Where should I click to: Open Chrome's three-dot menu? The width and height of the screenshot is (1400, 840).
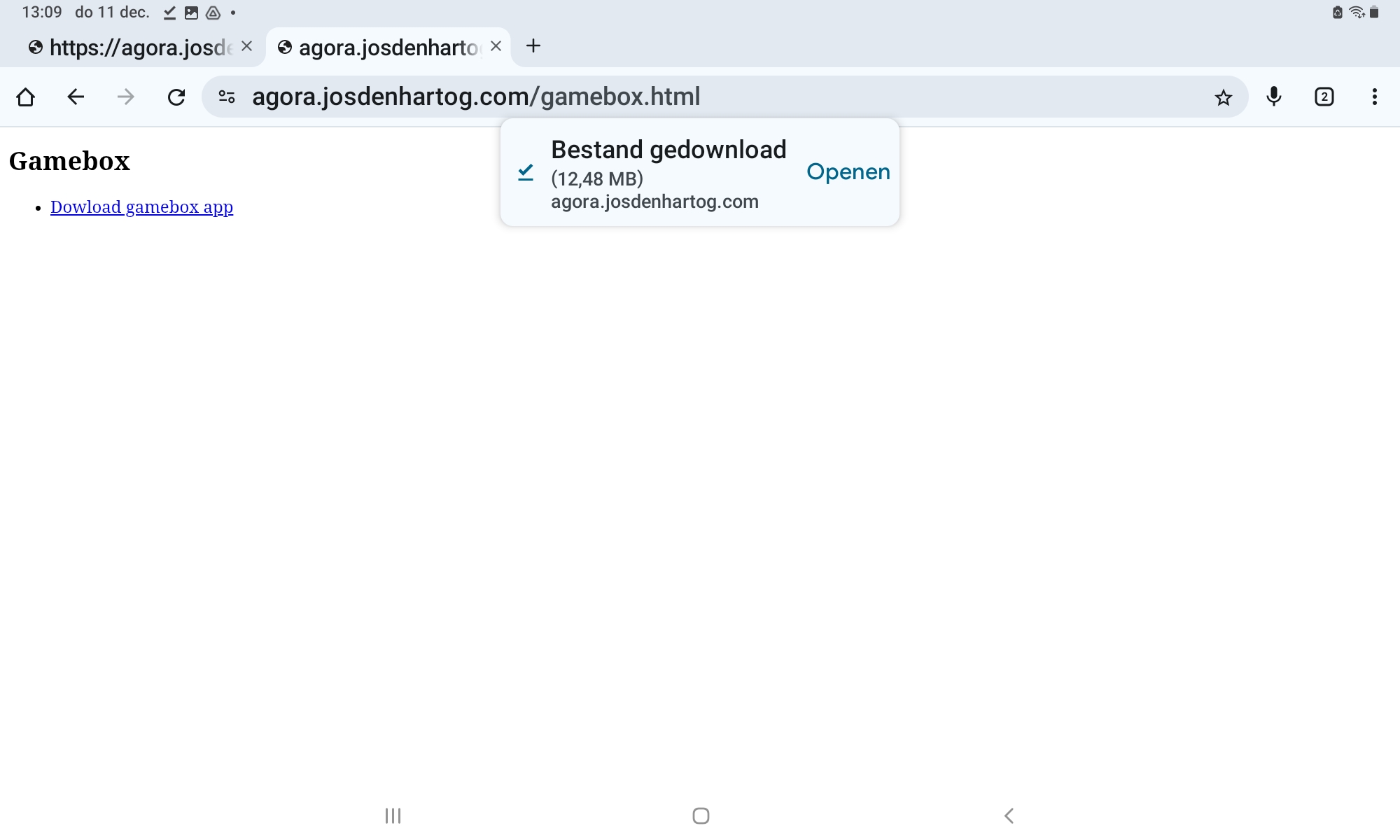click(x=1374, y=97)
